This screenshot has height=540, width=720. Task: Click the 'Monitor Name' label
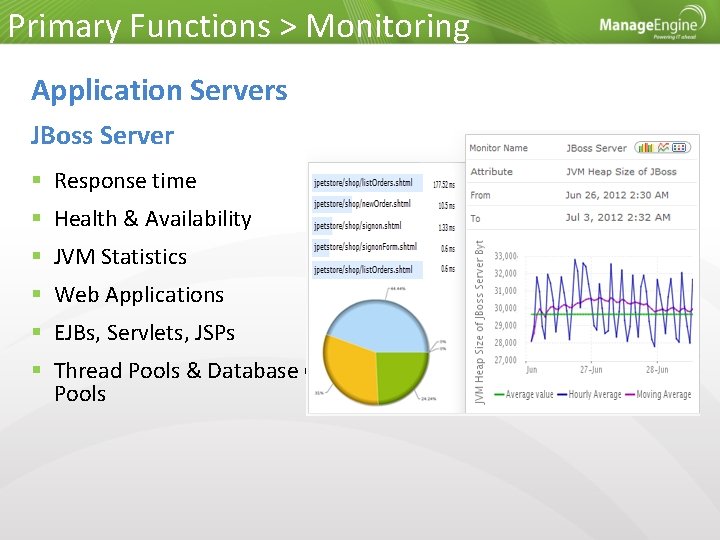(498, 148)
